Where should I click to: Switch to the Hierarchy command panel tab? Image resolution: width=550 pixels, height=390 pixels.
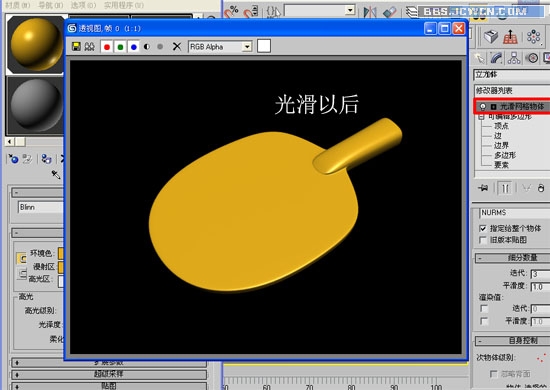click(514, 58)
